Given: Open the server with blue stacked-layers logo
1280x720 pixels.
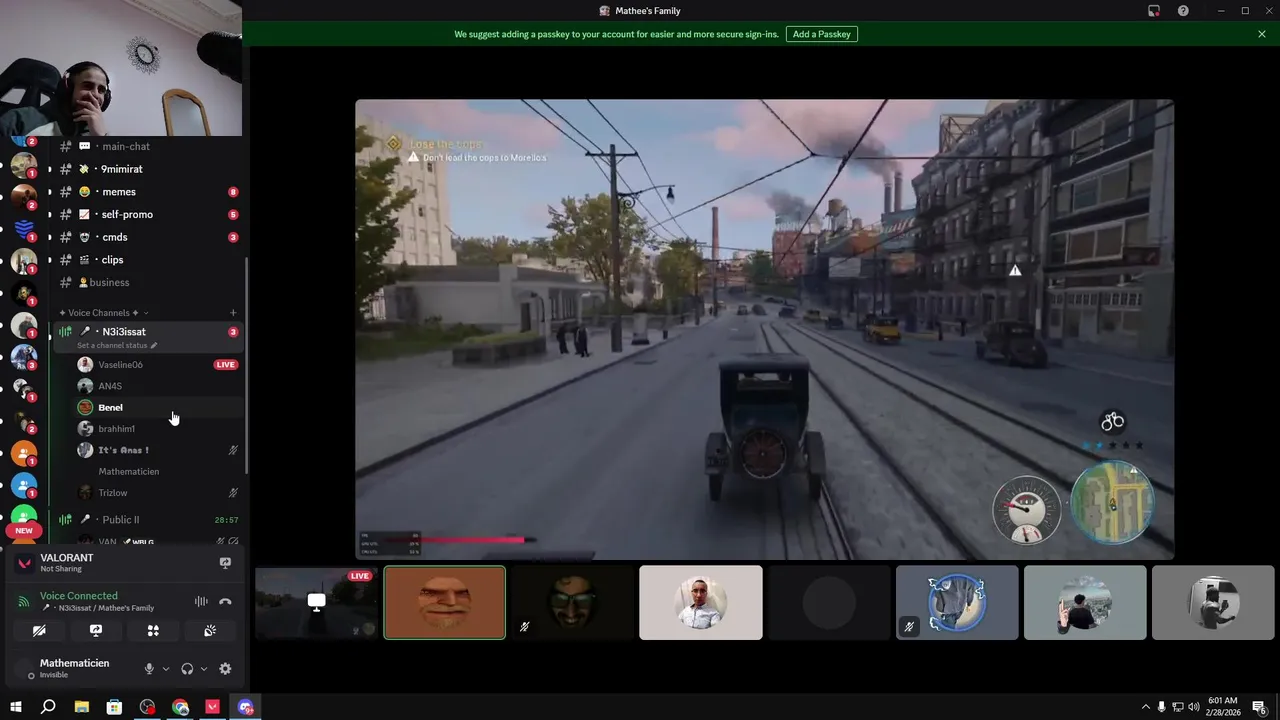Looking at the screenshot, I should 24,230.
